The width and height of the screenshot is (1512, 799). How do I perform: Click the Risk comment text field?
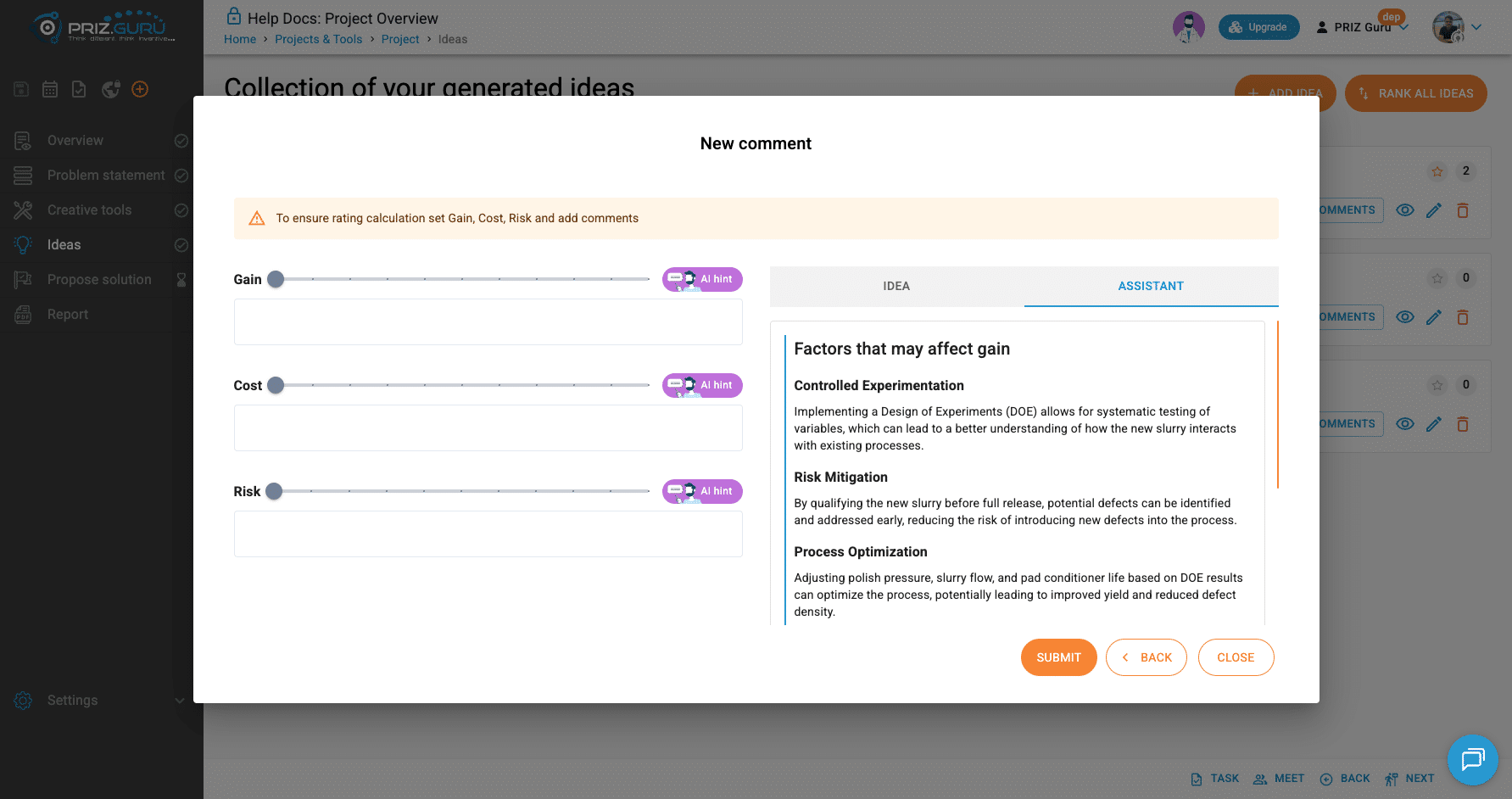488,534
